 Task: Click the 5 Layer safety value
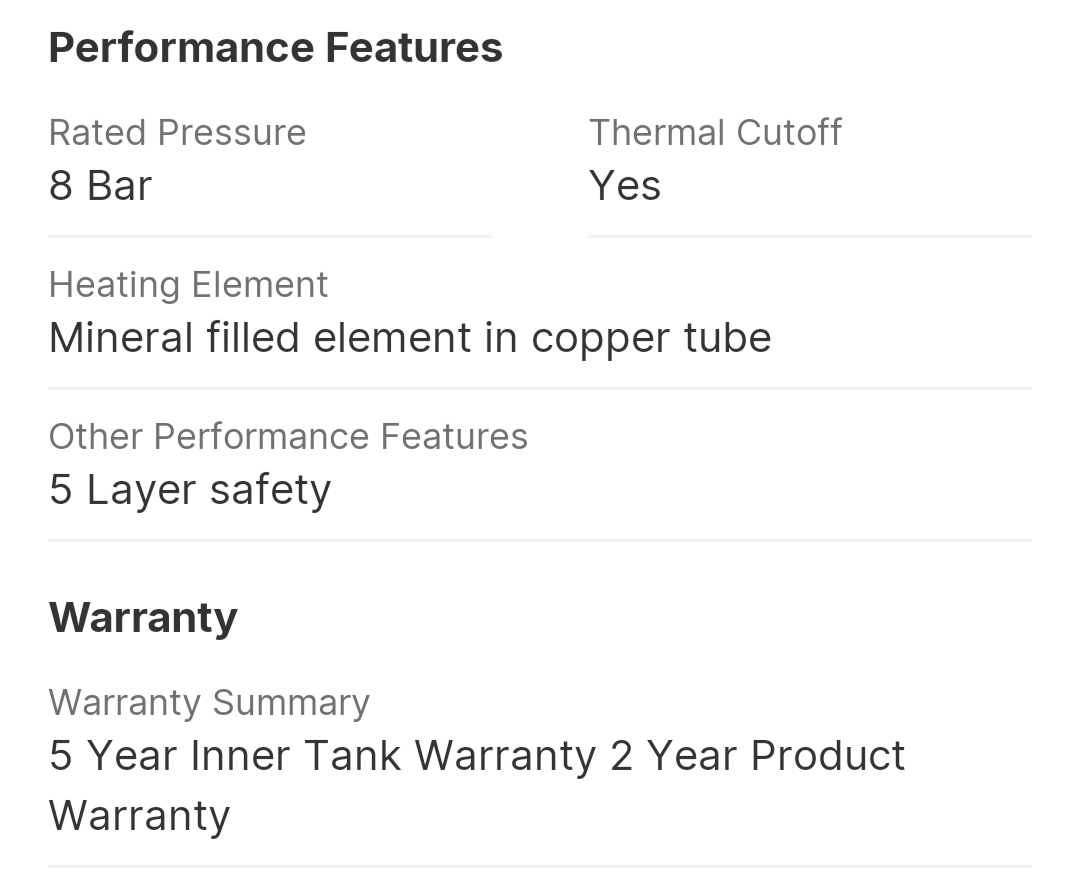pyautogui.click(x=190, y=490)
